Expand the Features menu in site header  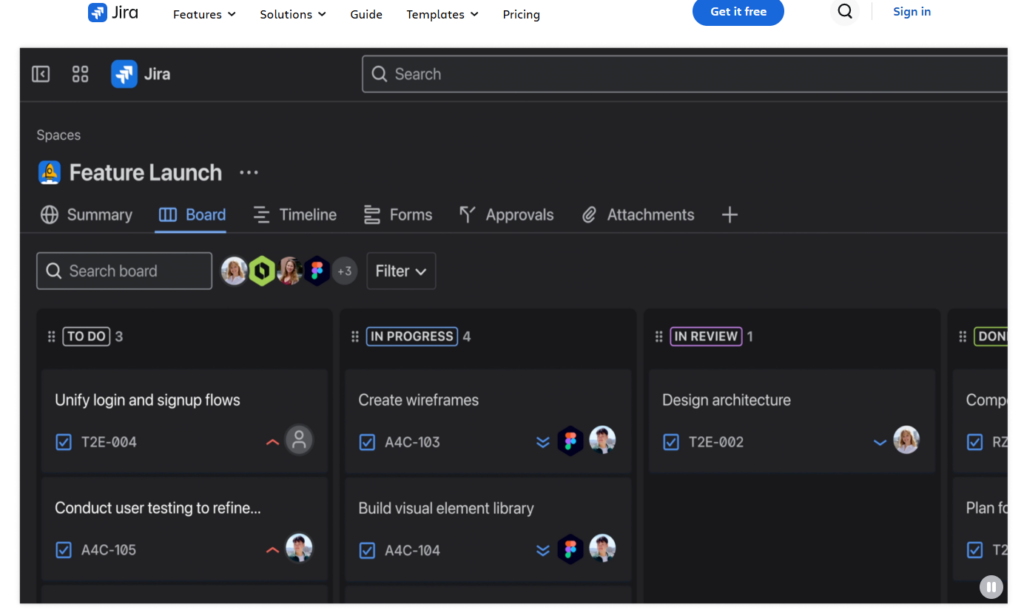coord(204,14)
